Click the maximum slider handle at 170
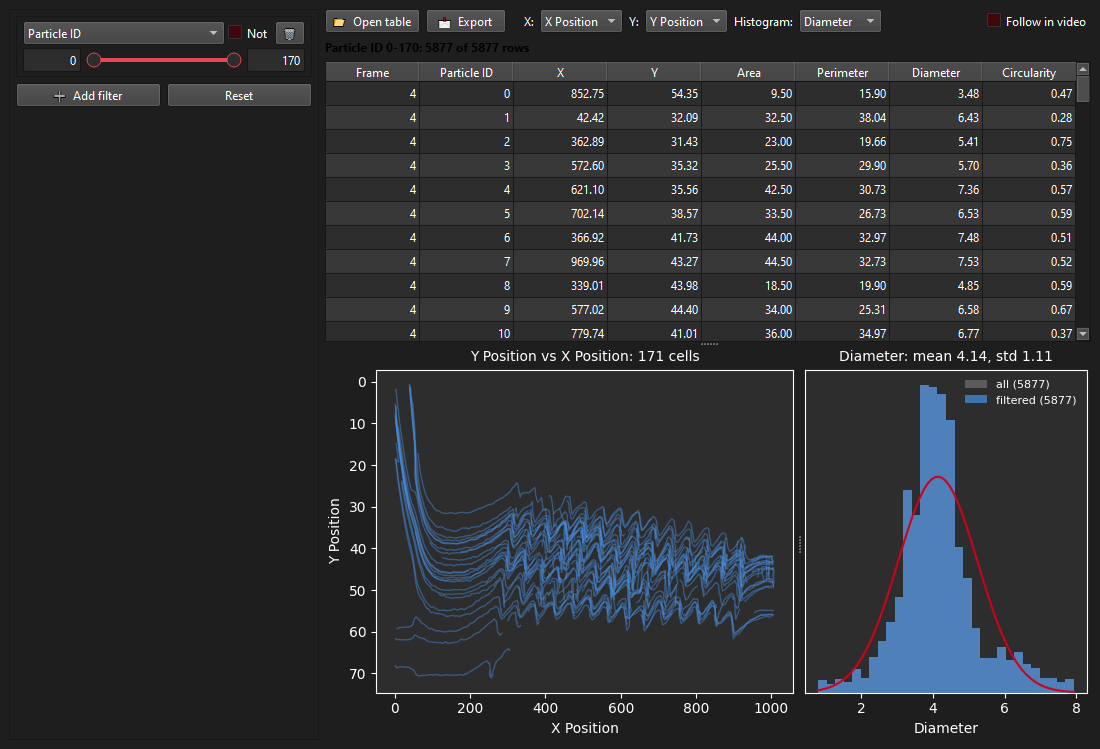 tap(234, 60)
